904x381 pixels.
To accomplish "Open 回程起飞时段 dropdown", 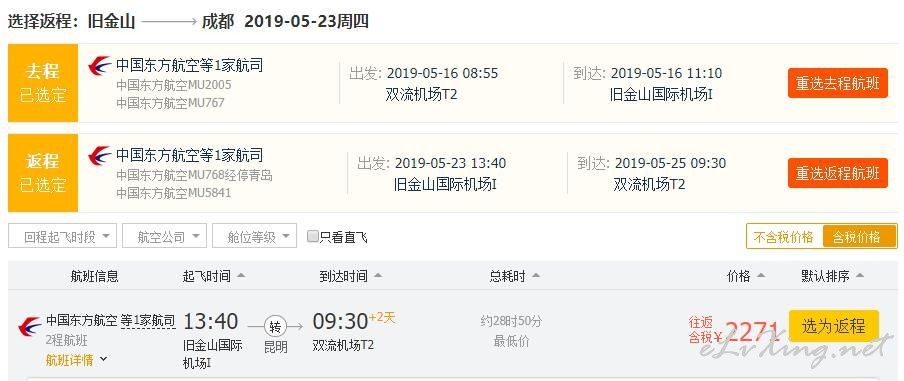I will coord(62,236).
